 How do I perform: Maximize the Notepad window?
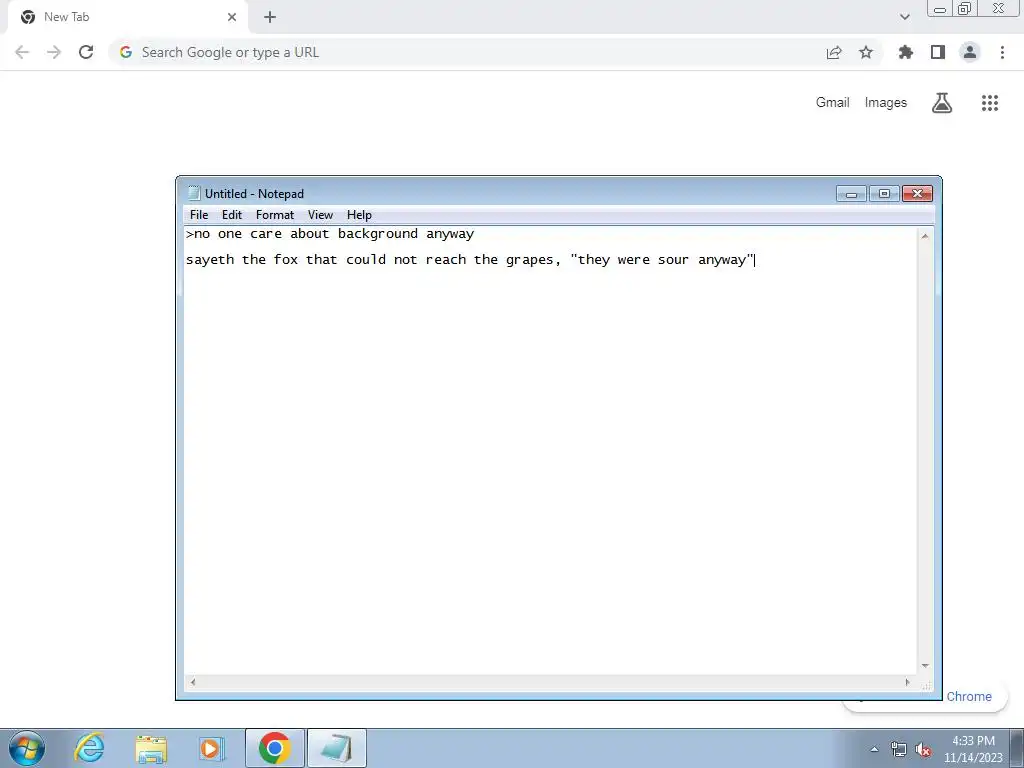tap(884, 194)
